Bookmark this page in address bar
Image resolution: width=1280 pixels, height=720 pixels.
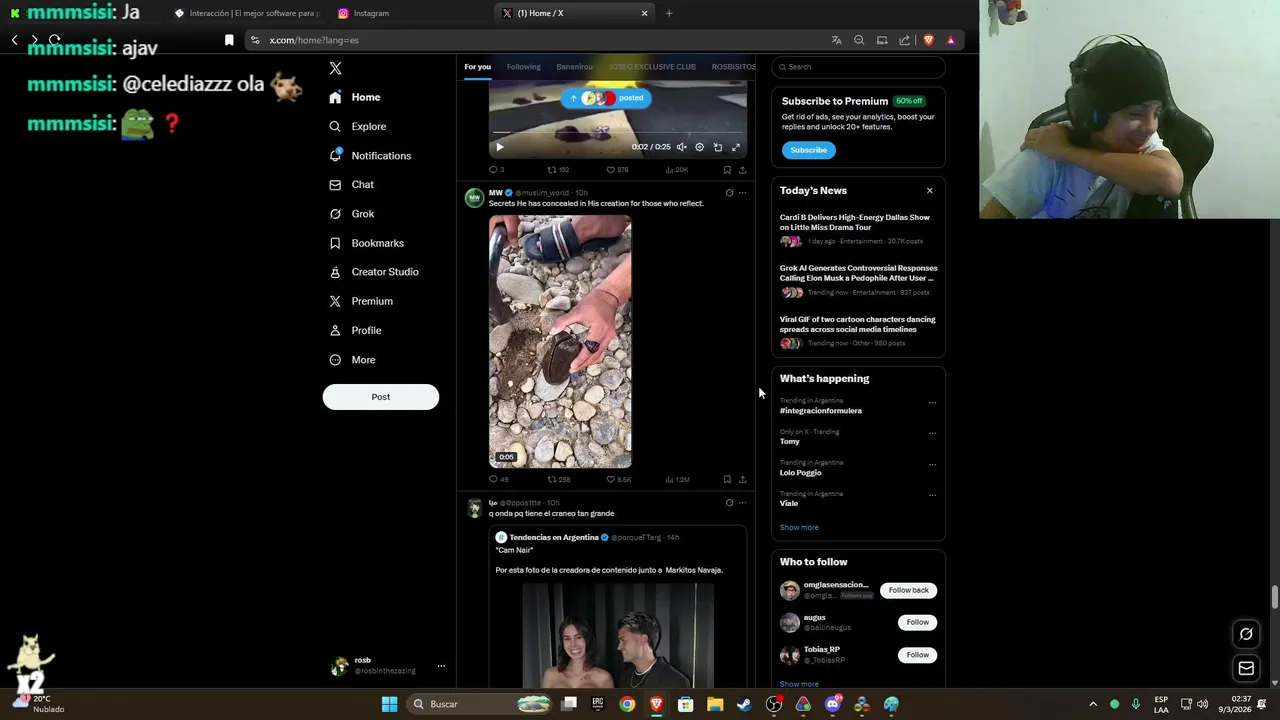tap(229, 40)
